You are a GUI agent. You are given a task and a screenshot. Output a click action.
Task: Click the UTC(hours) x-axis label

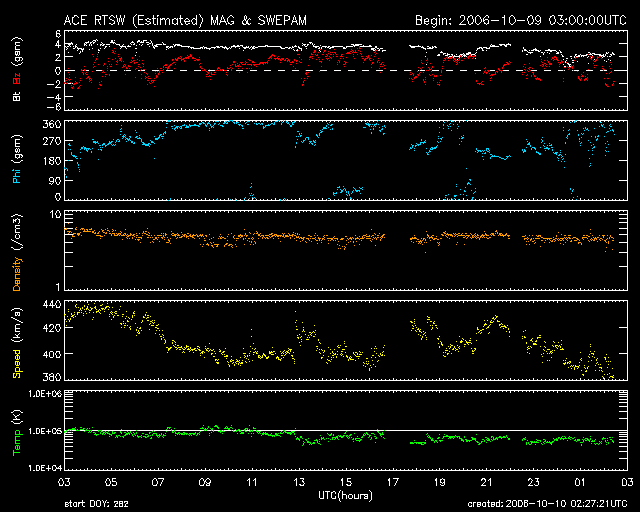(345, 496)
